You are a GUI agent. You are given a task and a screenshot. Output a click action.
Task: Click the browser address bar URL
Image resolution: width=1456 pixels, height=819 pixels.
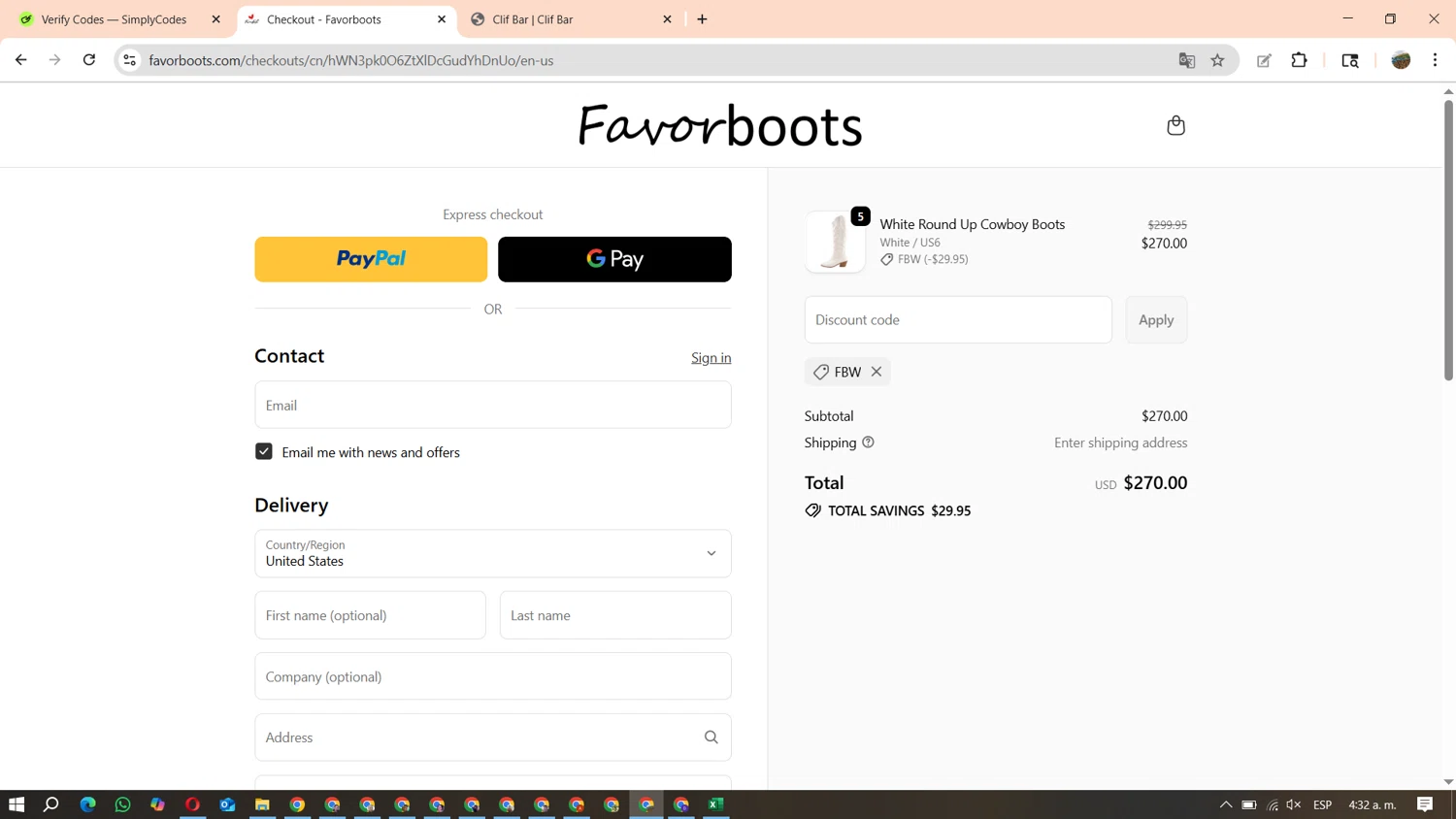[x=350, y=60]
